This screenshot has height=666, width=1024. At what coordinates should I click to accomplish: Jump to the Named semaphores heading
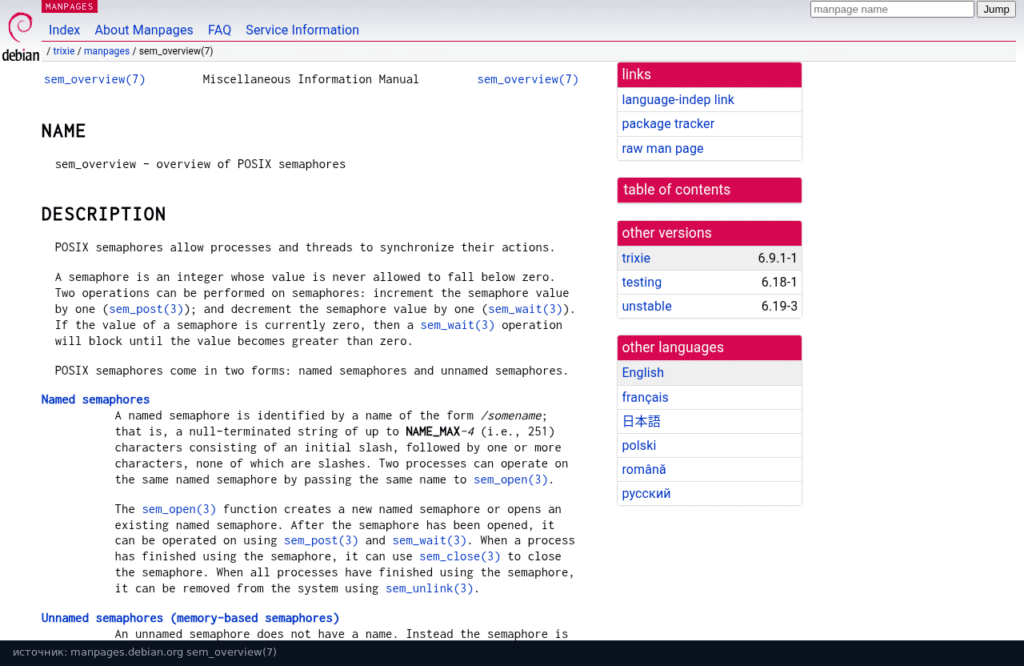tap(95, 399)
